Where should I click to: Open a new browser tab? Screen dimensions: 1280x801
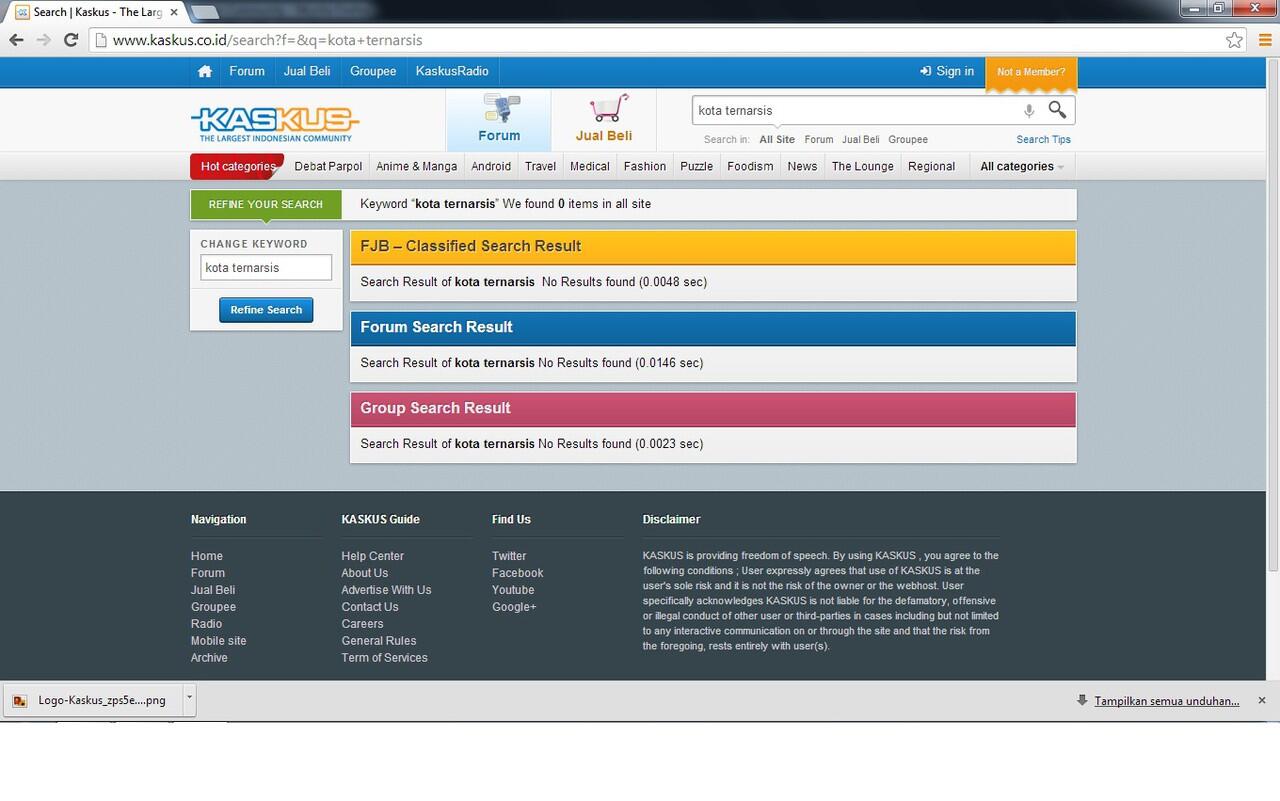(204, 12)
